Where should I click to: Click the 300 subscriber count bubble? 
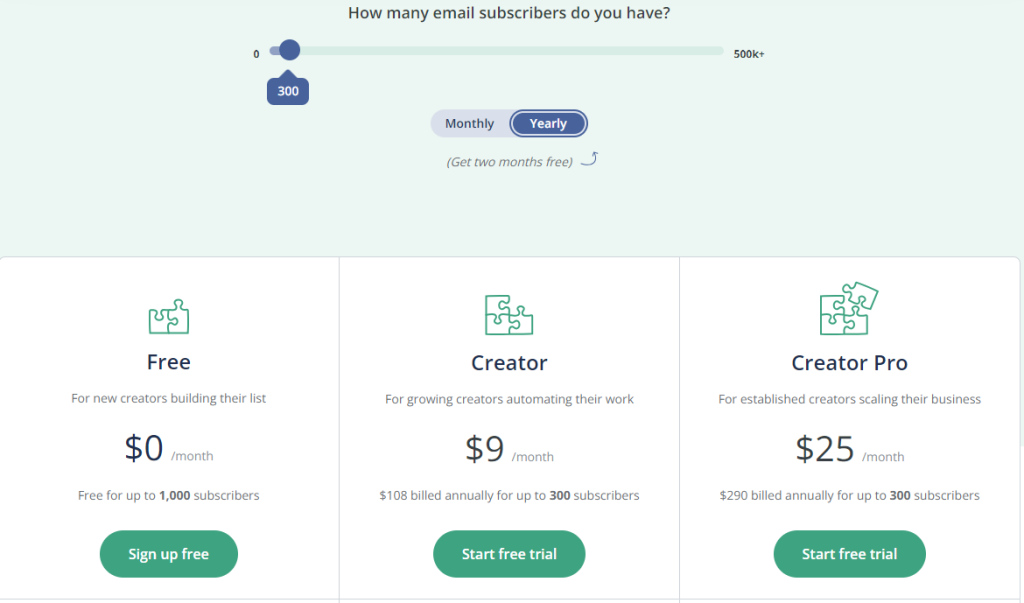[288, 90]
